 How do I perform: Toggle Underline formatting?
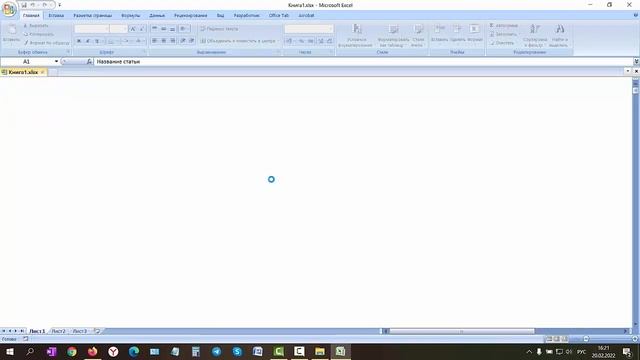(x=97, y=41)
